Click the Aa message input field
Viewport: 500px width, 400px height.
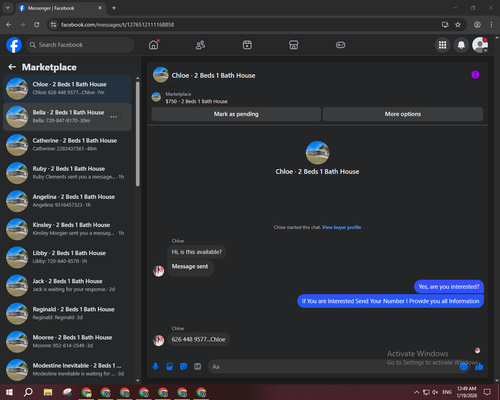click(333, 367)
